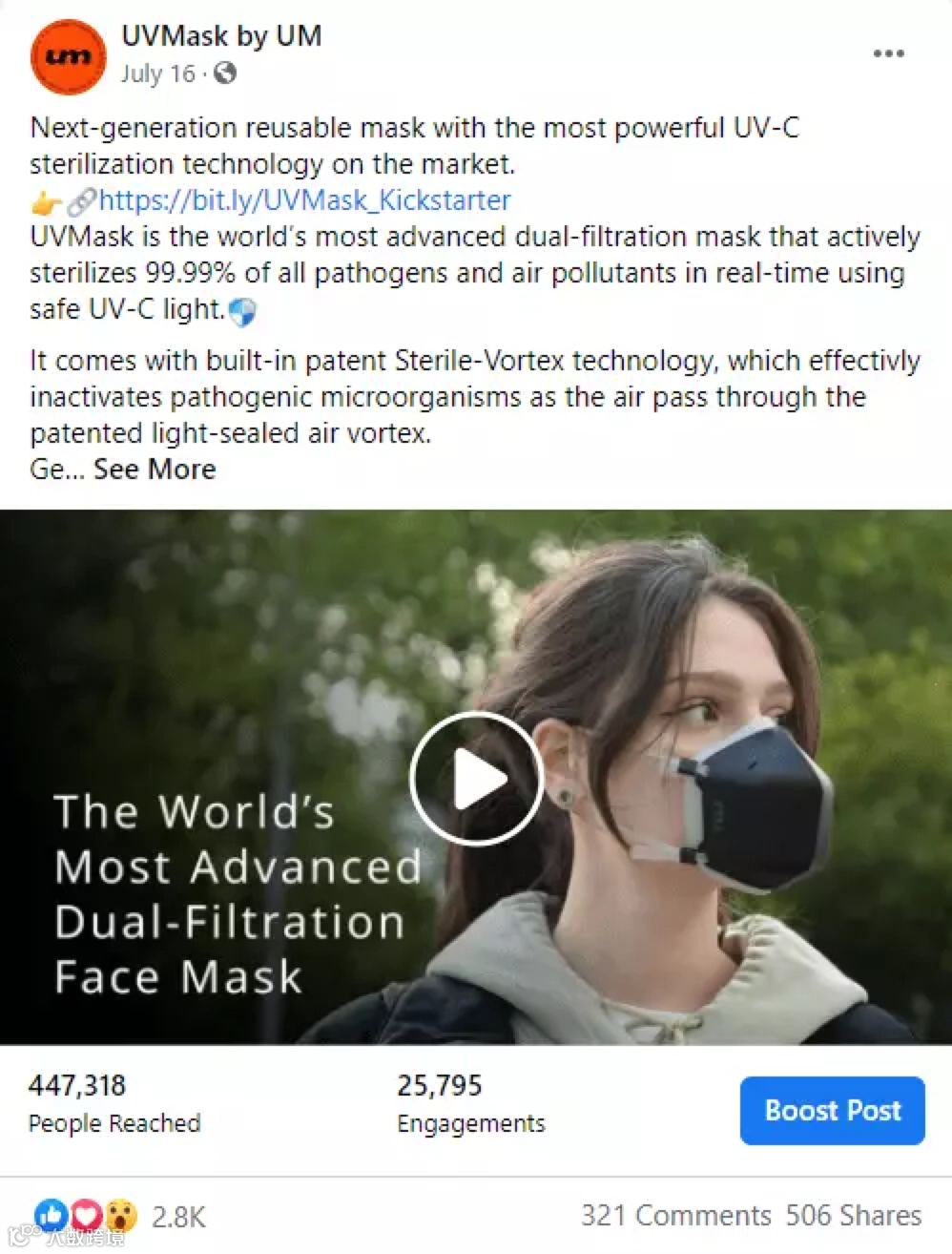Open the bit.ly UVMask_Kickstarter link
The height and width of the screenshot is (1254, 952).
point(304,200)
